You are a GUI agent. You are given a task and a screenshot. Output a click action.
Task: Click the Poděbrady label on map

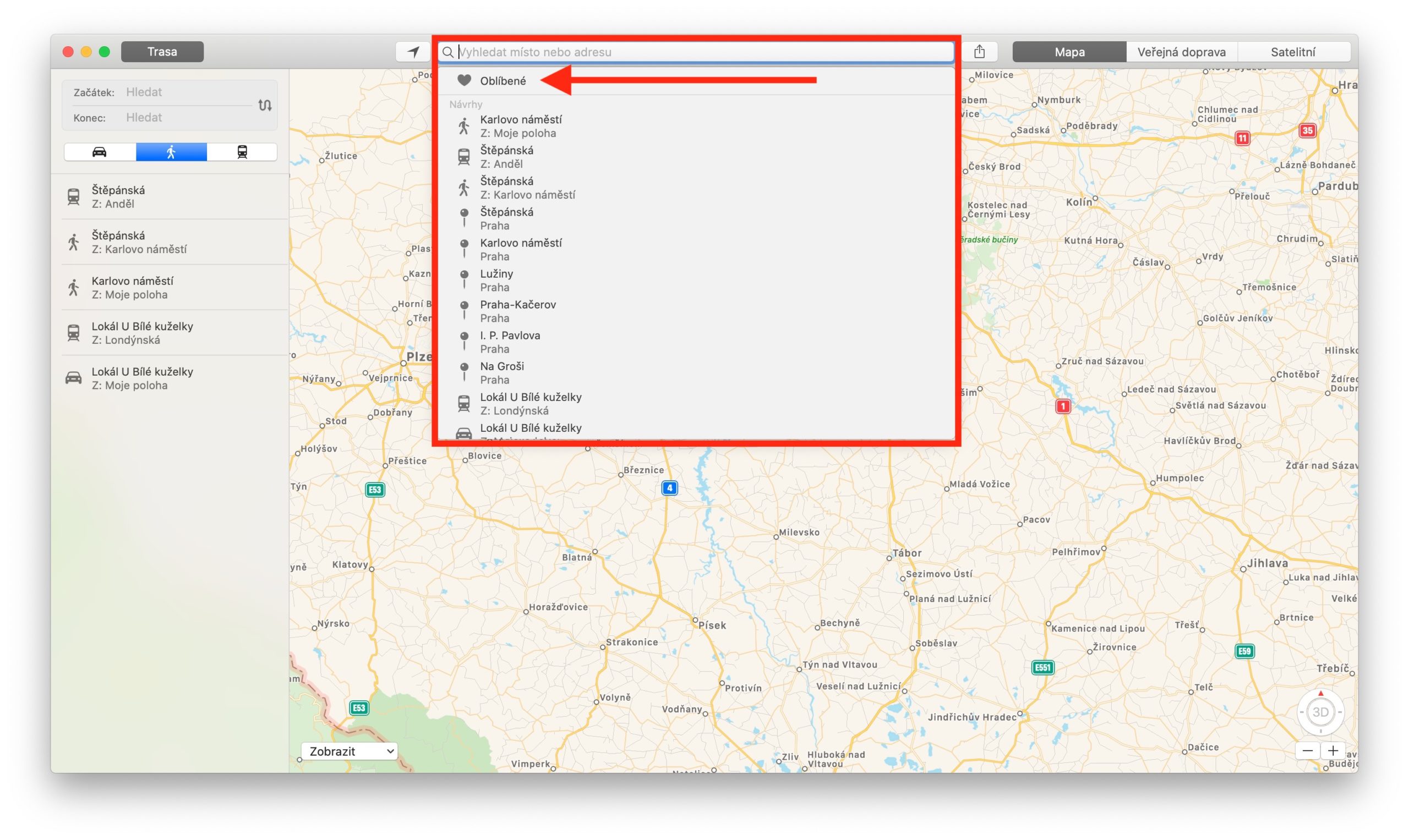[1092, 125]
